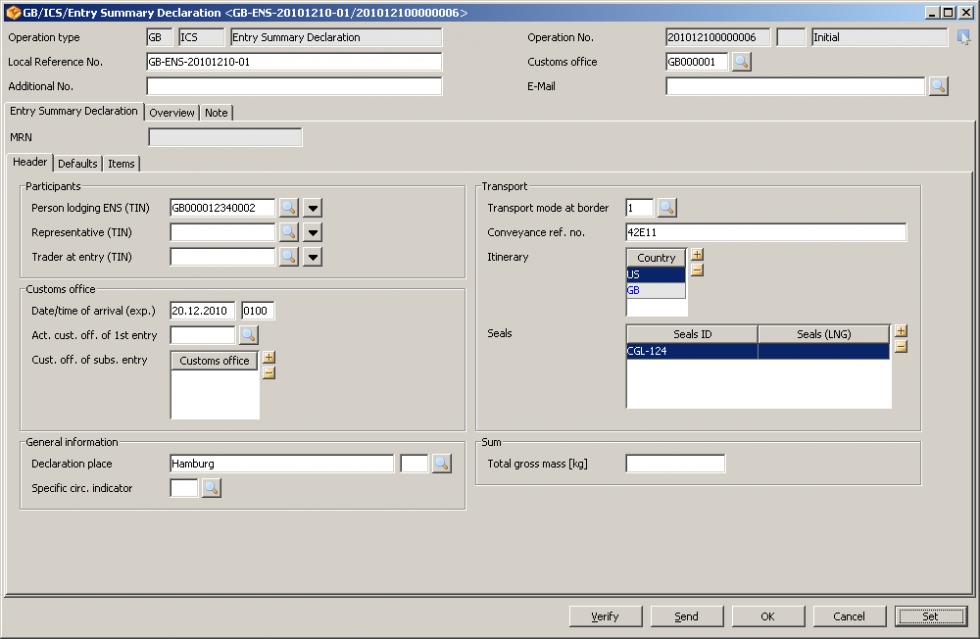Click the Verify button
This screenshot has width=980, height=639.
[605, 616]
